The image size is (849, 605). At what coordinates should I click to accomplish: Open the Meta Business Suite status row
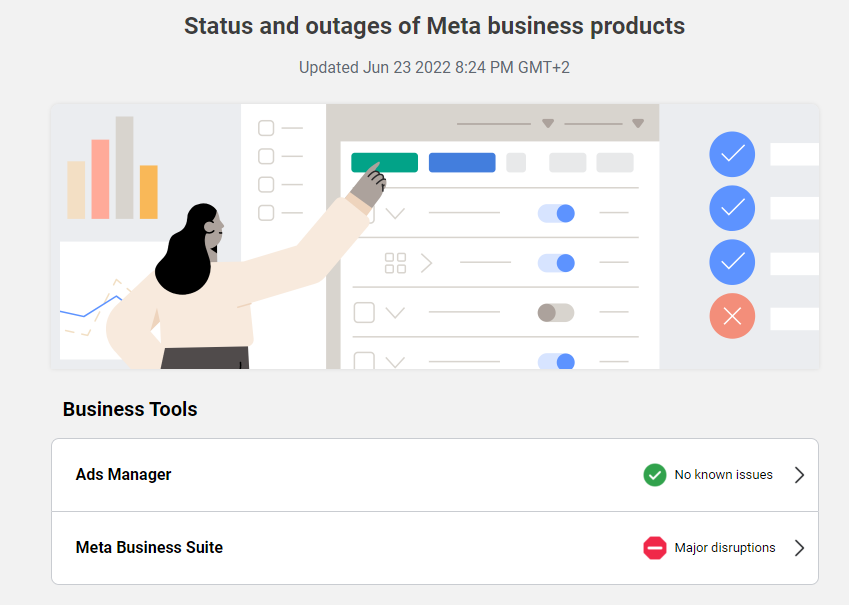tap(435, 548)
